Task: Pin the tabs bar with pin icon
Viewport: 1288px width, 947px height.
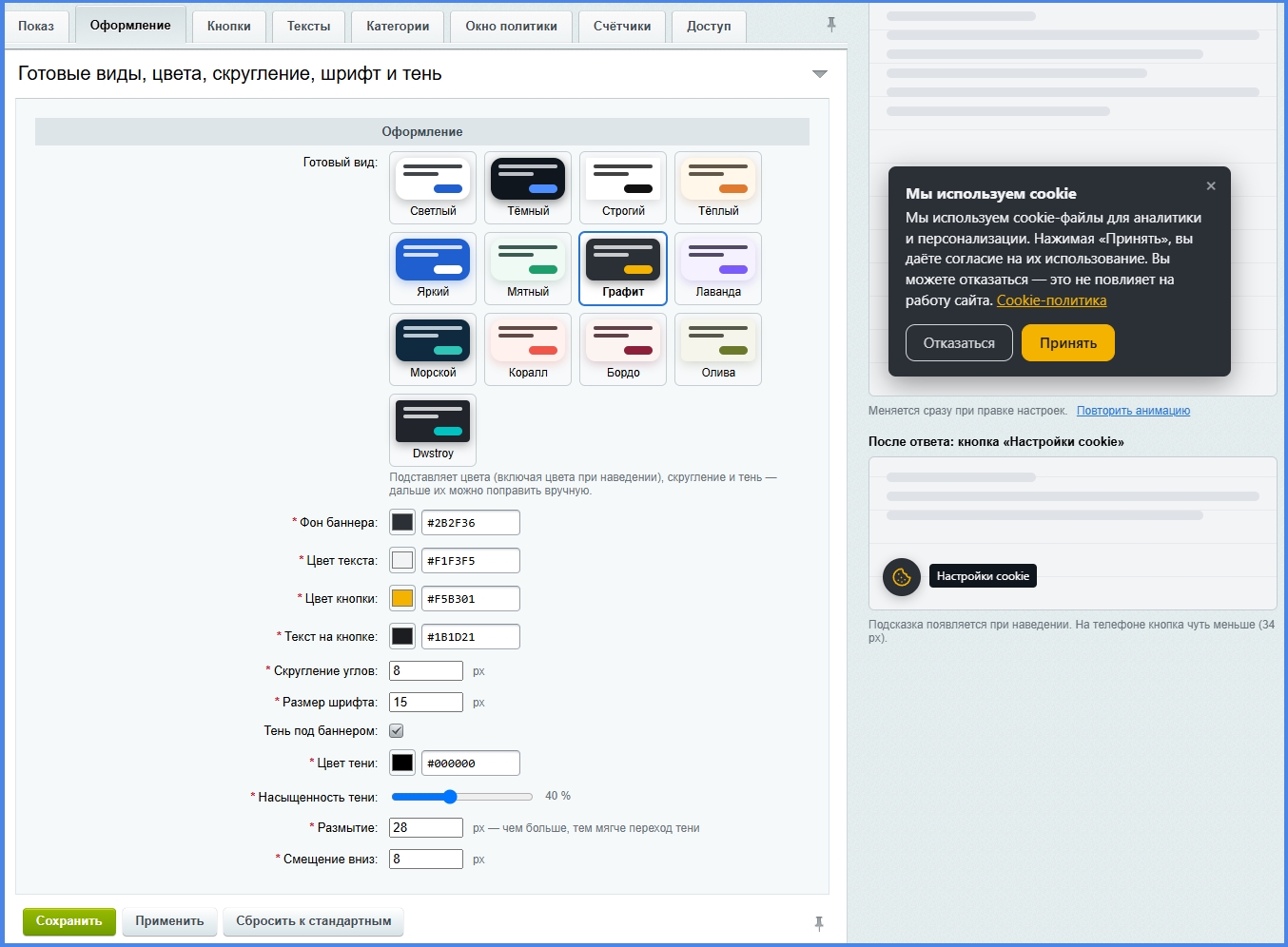Action: pos(831,25)
